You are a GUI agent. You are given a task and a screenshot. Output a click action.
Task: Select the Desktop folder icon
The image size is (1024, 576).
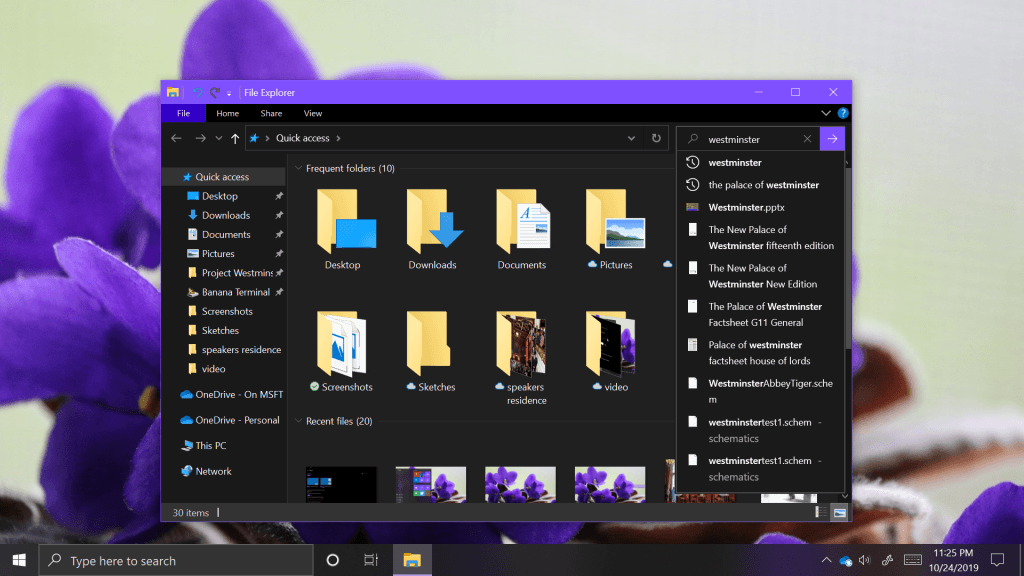point(345,222)
